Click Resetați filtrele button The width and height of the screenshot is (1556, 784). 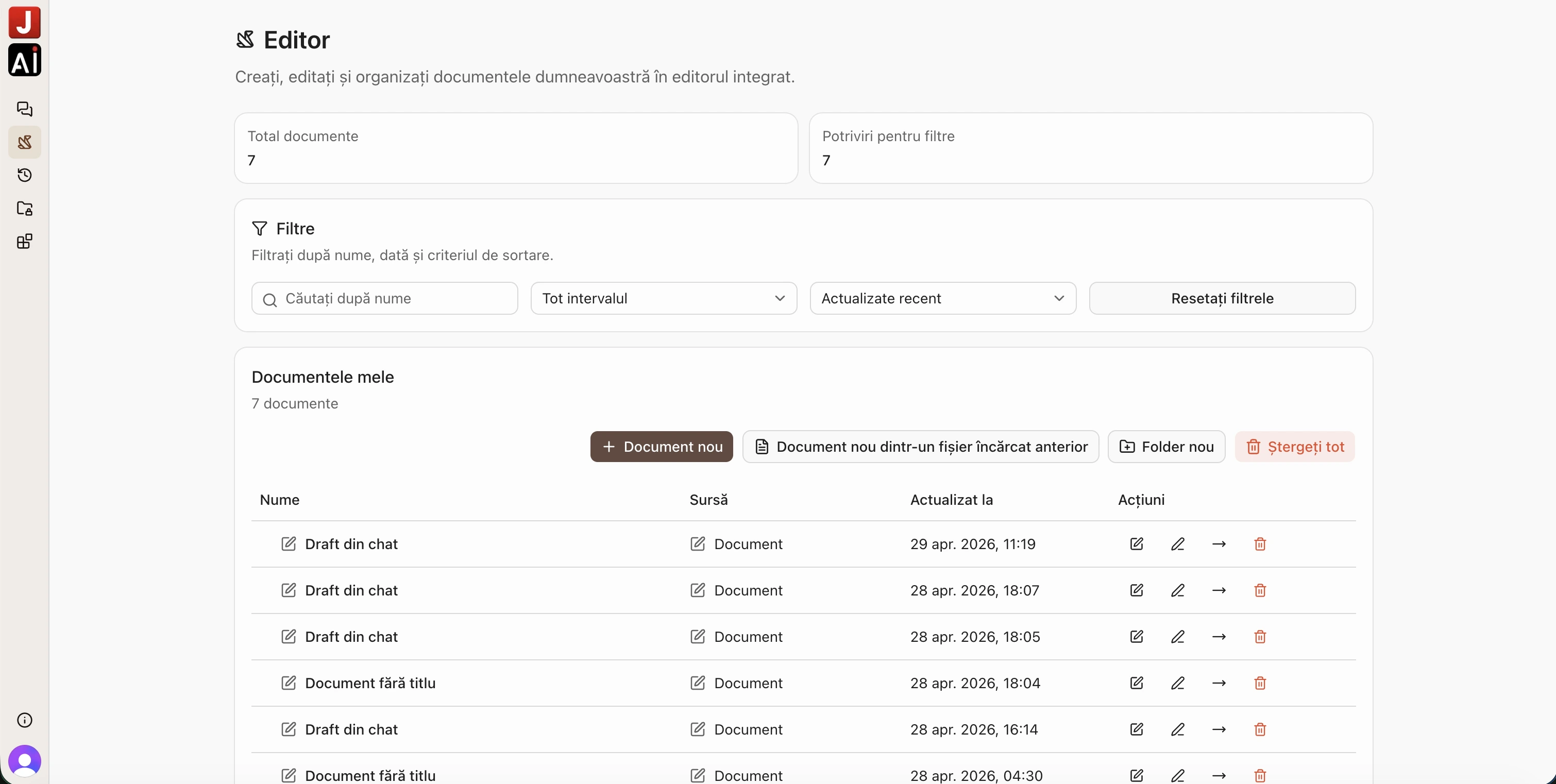pos(1222,298)
